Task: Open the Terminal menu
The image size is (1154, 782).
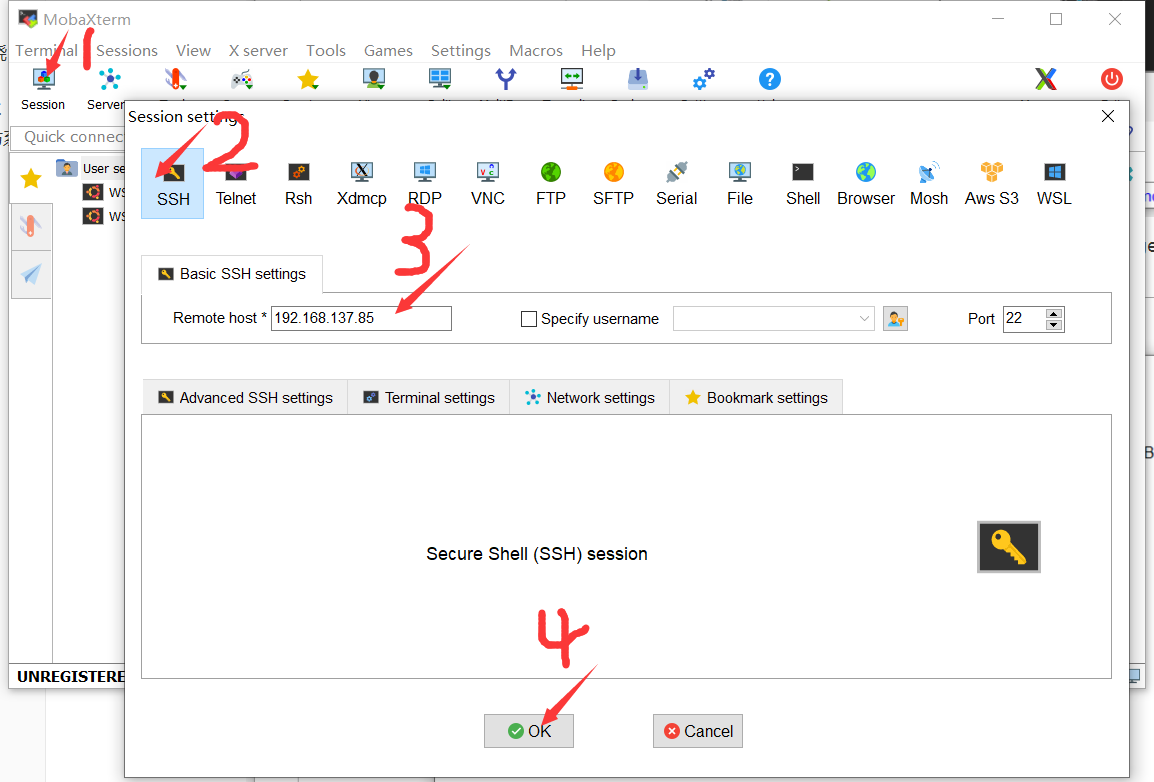Action: pos(46,50)
